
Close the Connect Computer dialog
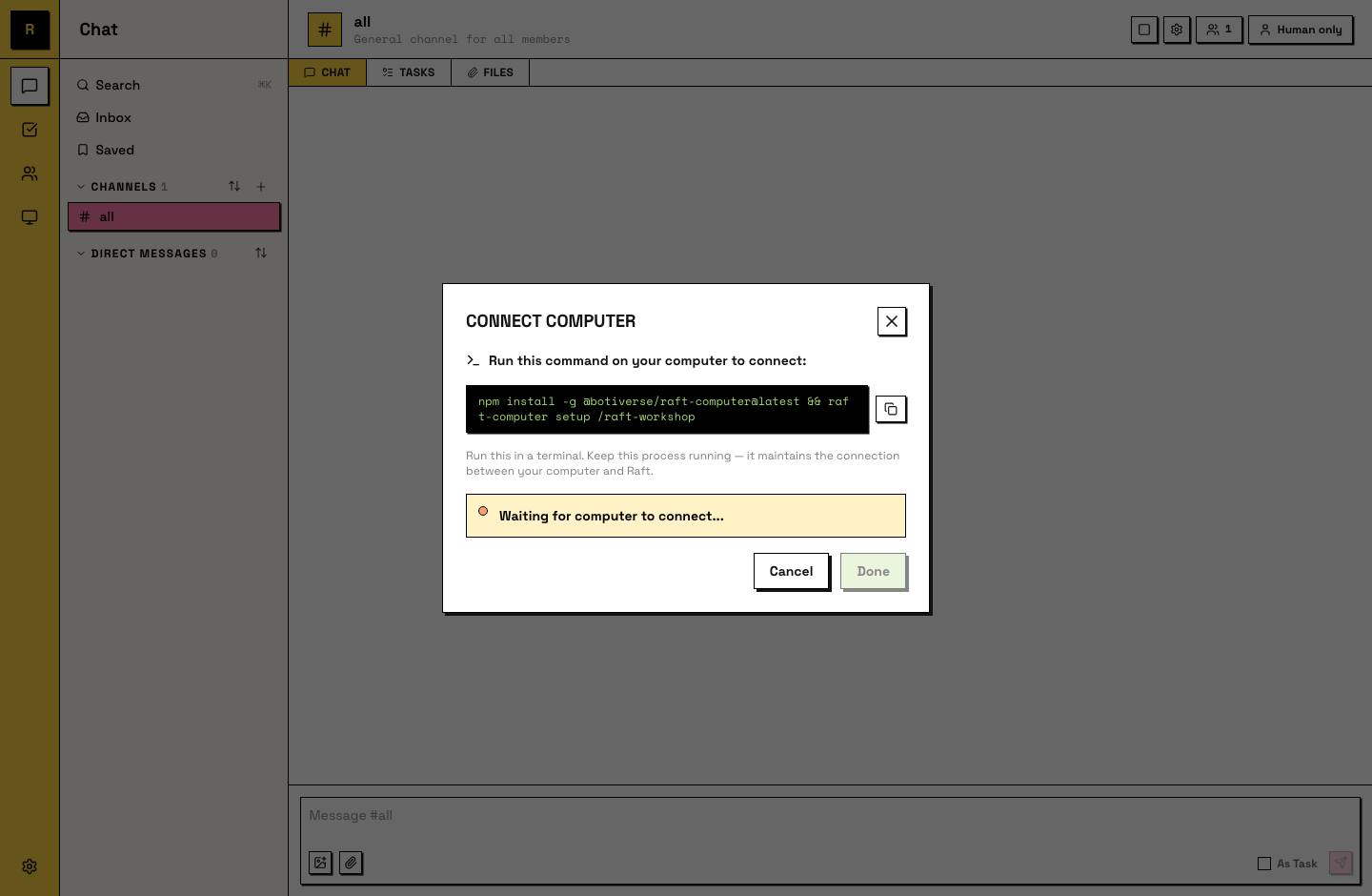point(892,321)
